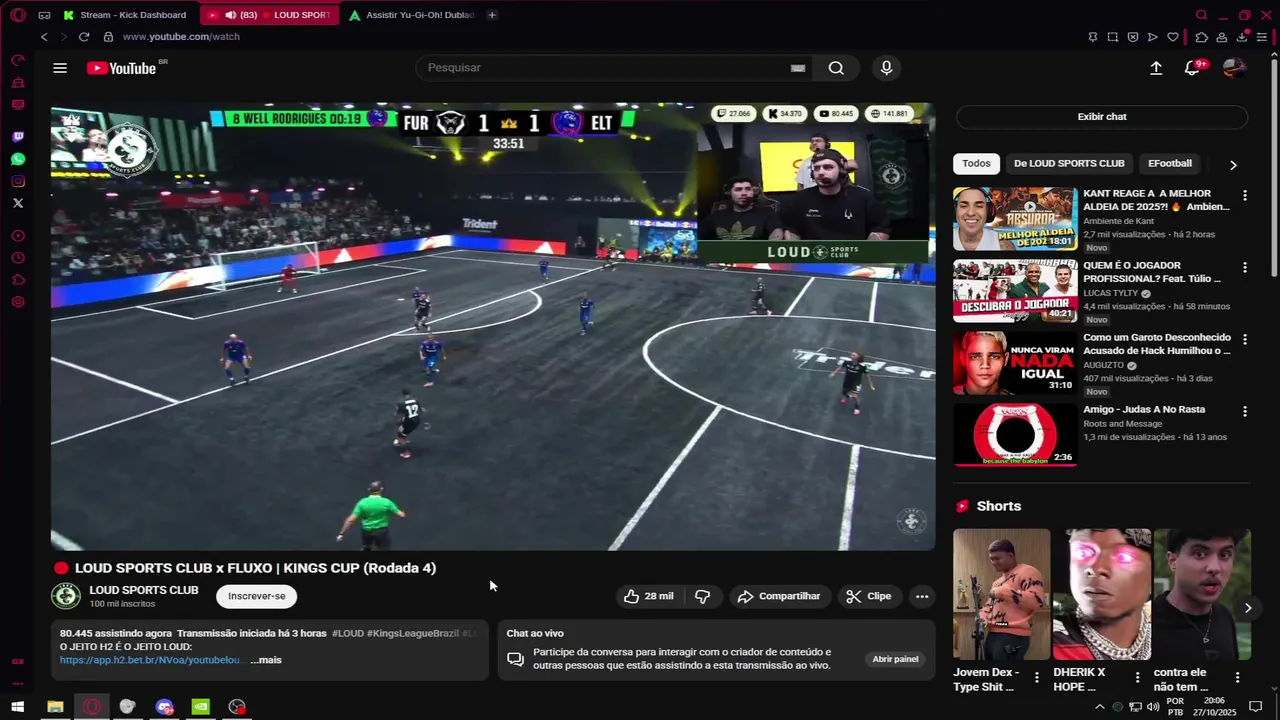
Task: Select the De LOUD SPORTS CLUB chip
Action: (1069, 163)
